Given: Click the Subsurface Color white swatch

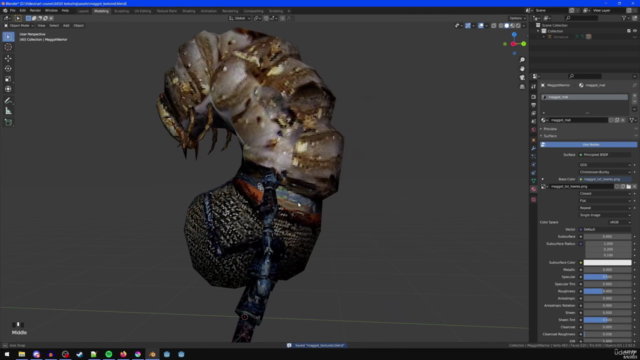Looking at the screenshot, I should (x=607, y=263).
